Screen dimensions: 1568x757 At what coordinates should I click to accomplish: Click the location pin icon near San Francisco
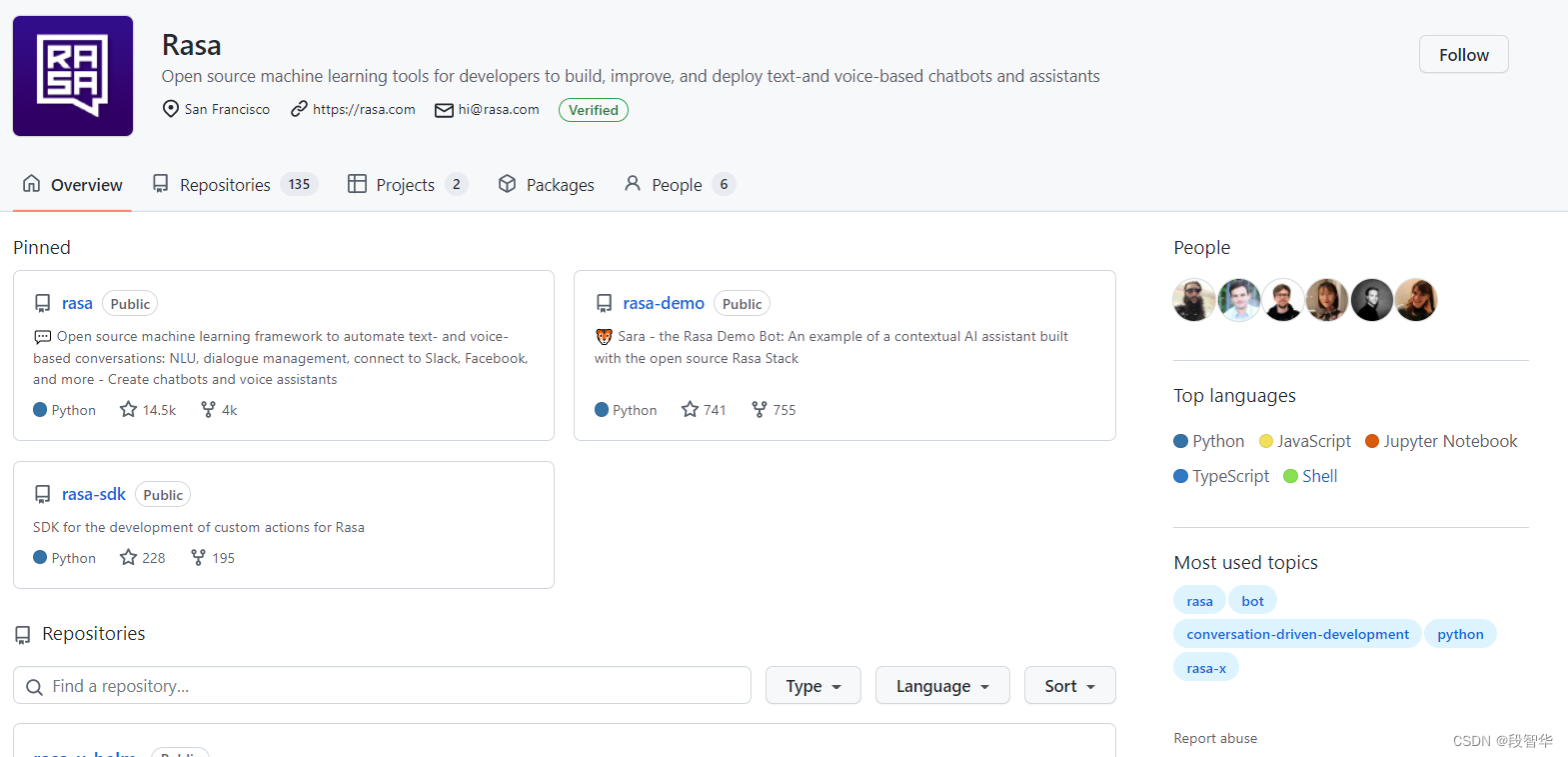pyautogui.click(x=171, y=109)
